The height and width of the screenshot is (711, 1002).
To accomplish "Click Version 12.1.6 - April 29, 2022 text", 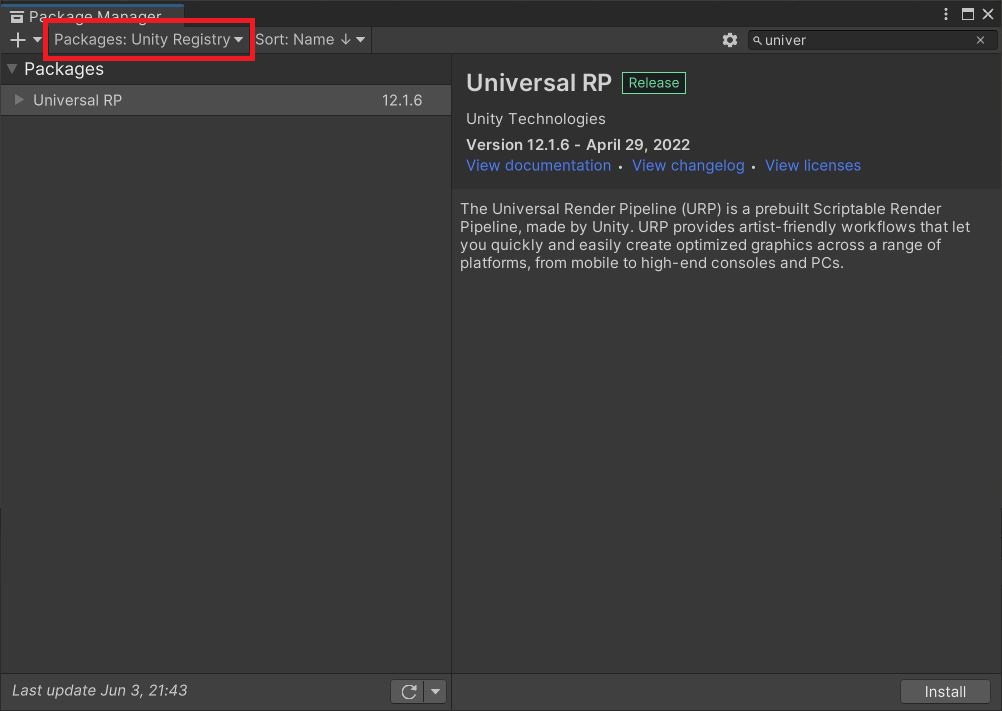I will [578, 144].
